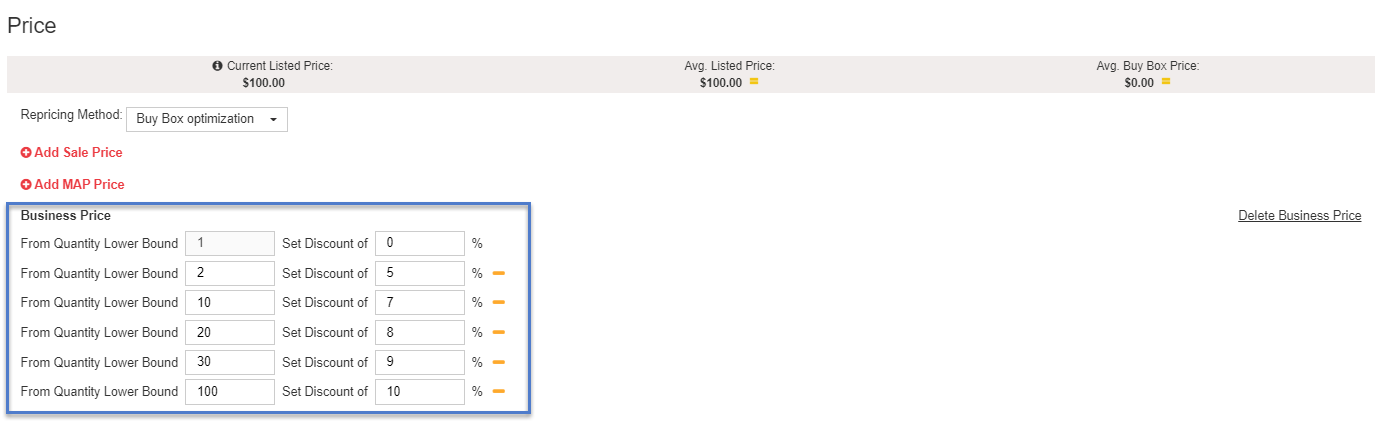1390x425 pixels.
Task: Focus the discount field containing 7
Action: [x=420, y=302]
